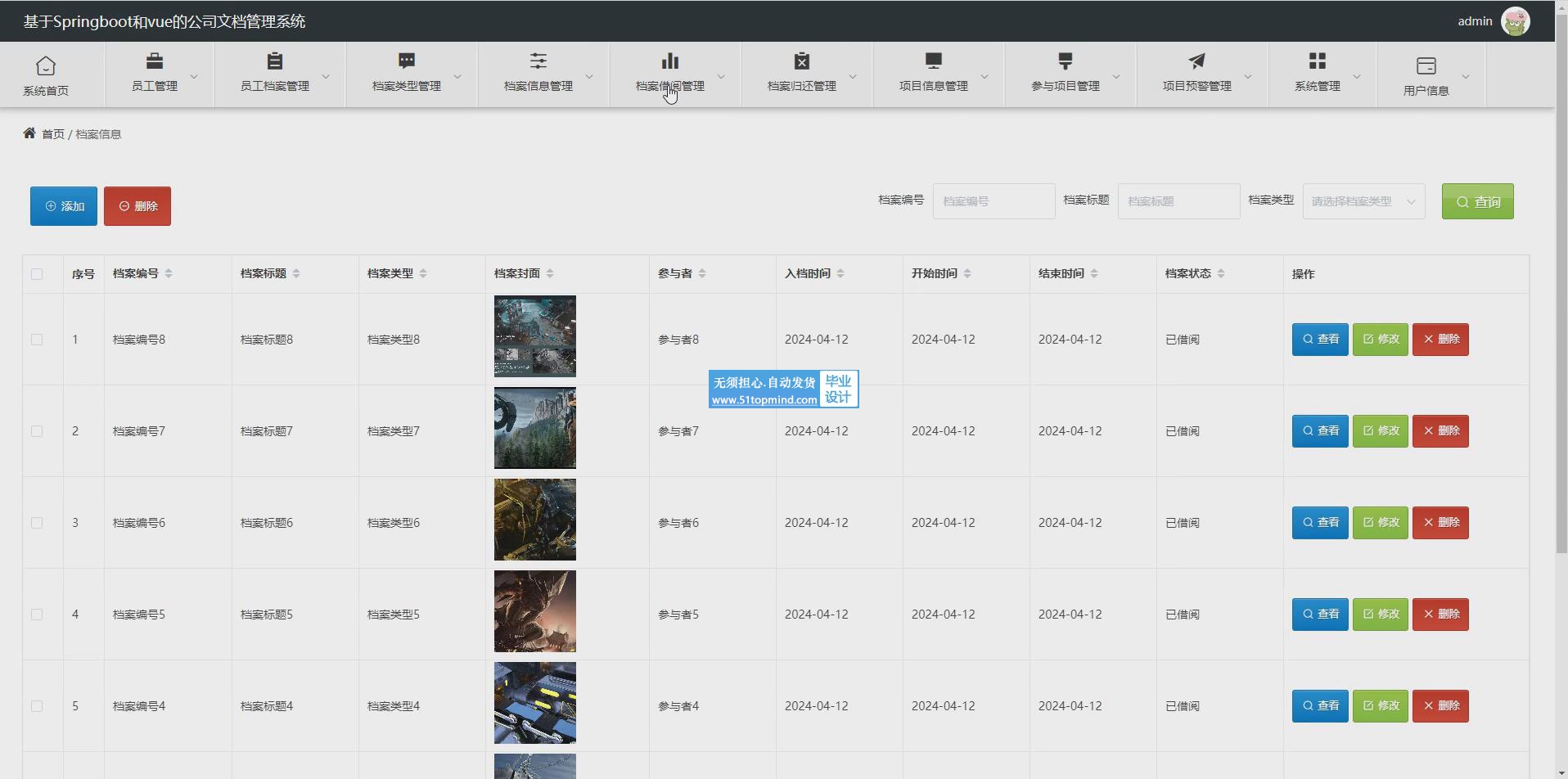The width and height of the screenshot is (1568, 779).
Task: Click the red 删除 batch button
Action: point(137,206)
